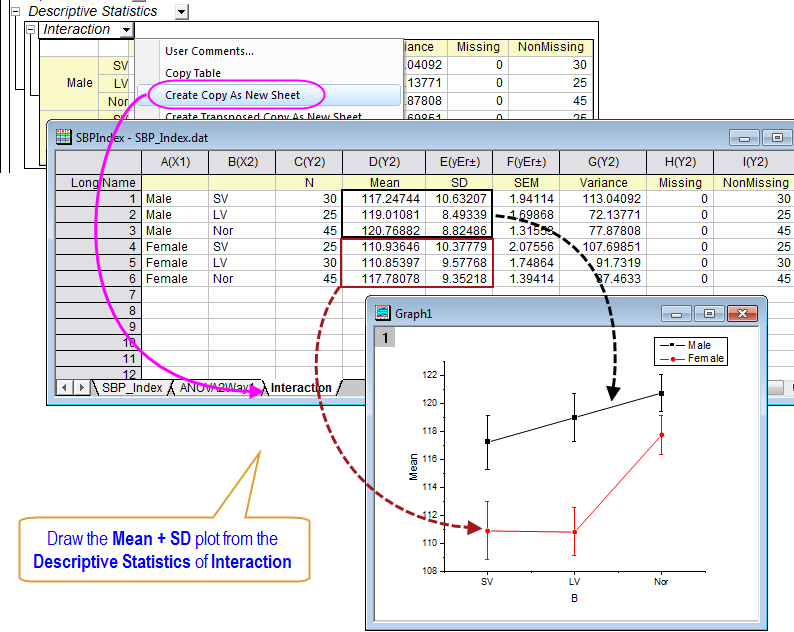
Task: Click the sheet tab scroll right arrow
Action: [x=81, y=387]
